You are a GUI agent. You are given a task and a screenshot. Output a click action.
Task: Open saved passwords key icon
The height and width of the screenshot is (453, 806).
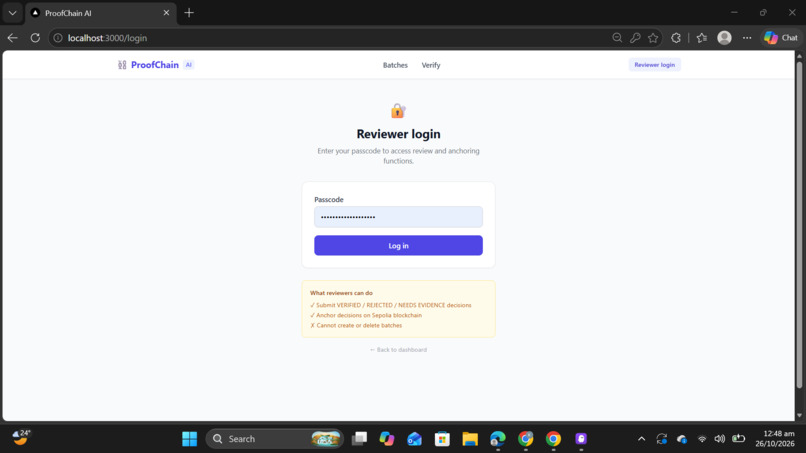click(635, 38)
